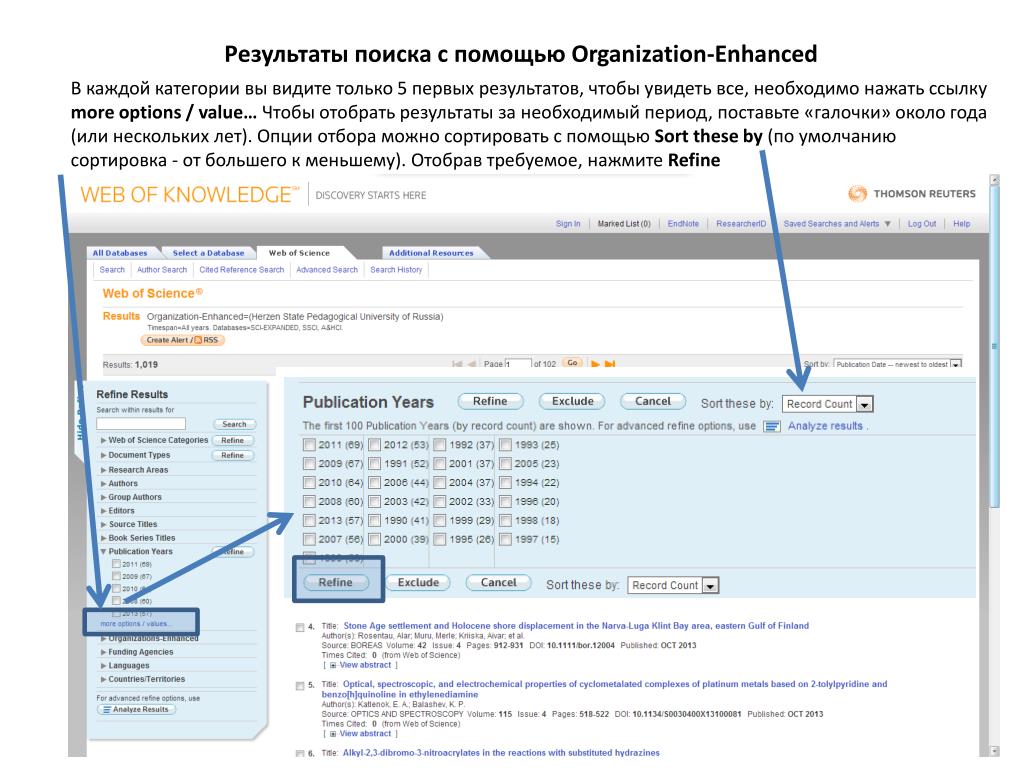1024x768 pixels.
Task: Mark the checkbox for result record 4
Action: pyautogui.click(x=300, y=627)
